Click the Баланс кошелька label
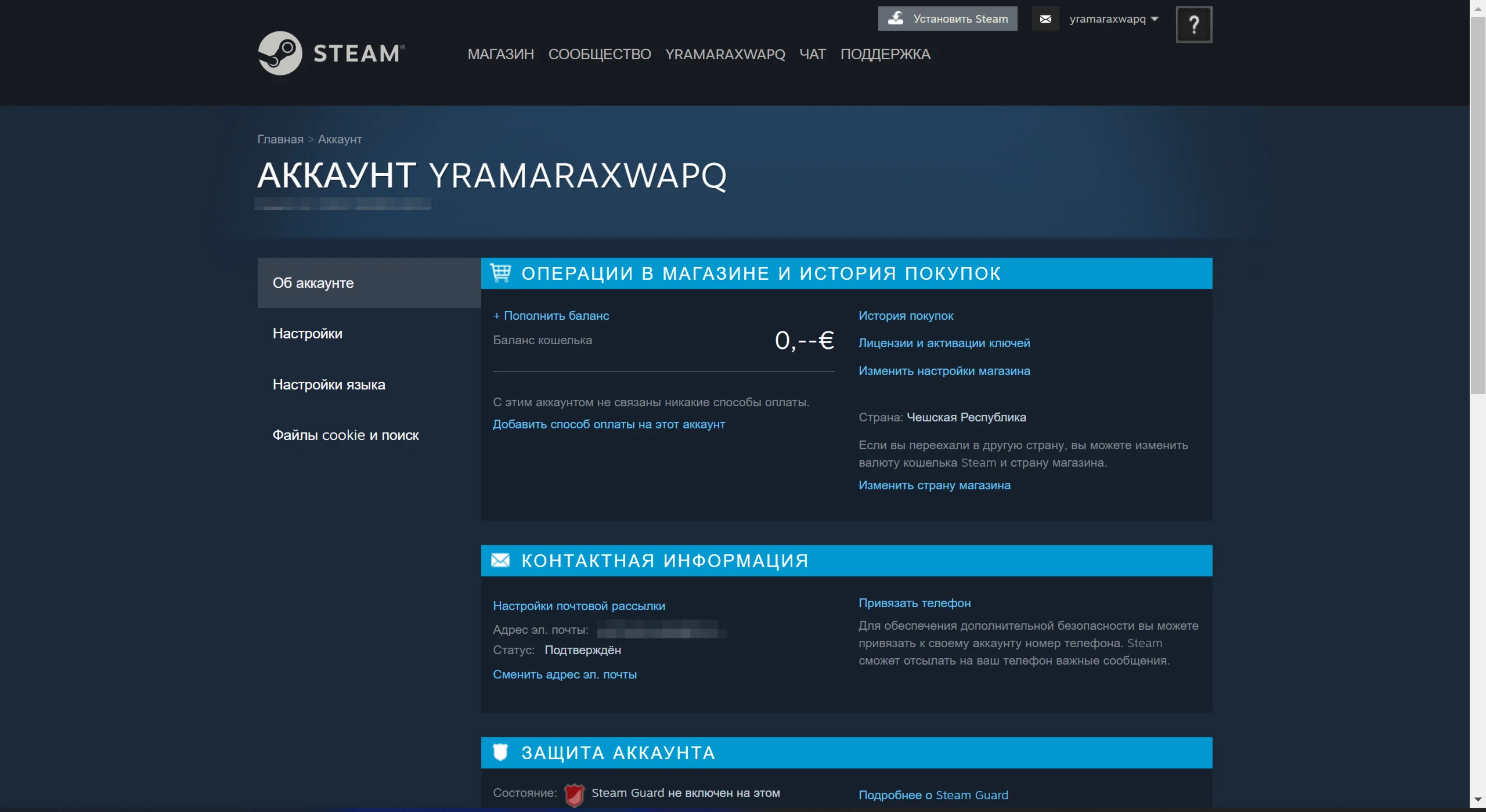The height and width of the screenshot is (812, 1486). (x=543, y=340)
